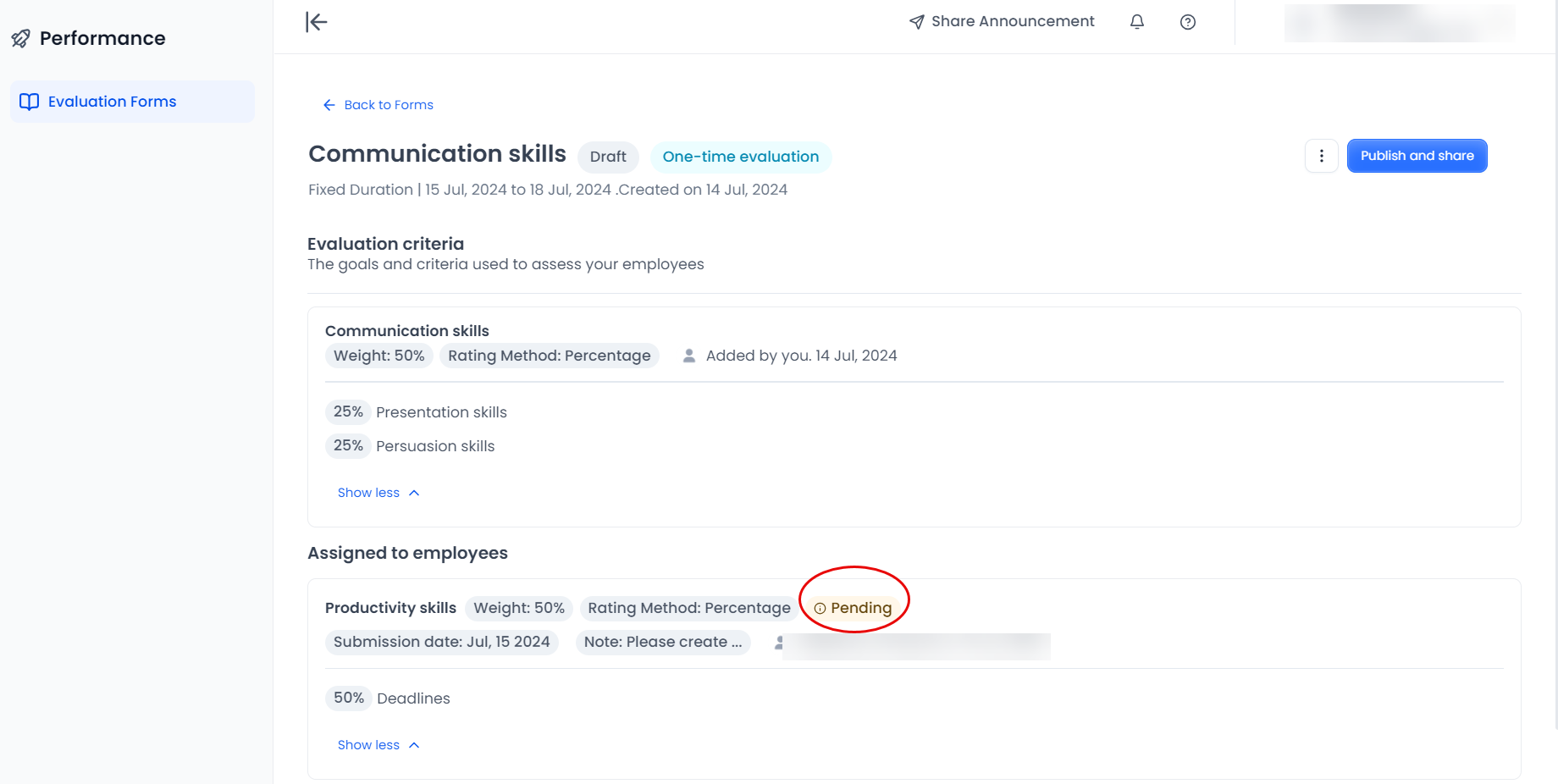The width and height of the screenshot is (1558, 784).
Task: Collapse Productivity skills via Show less chevron
Action: pos(378,744)
